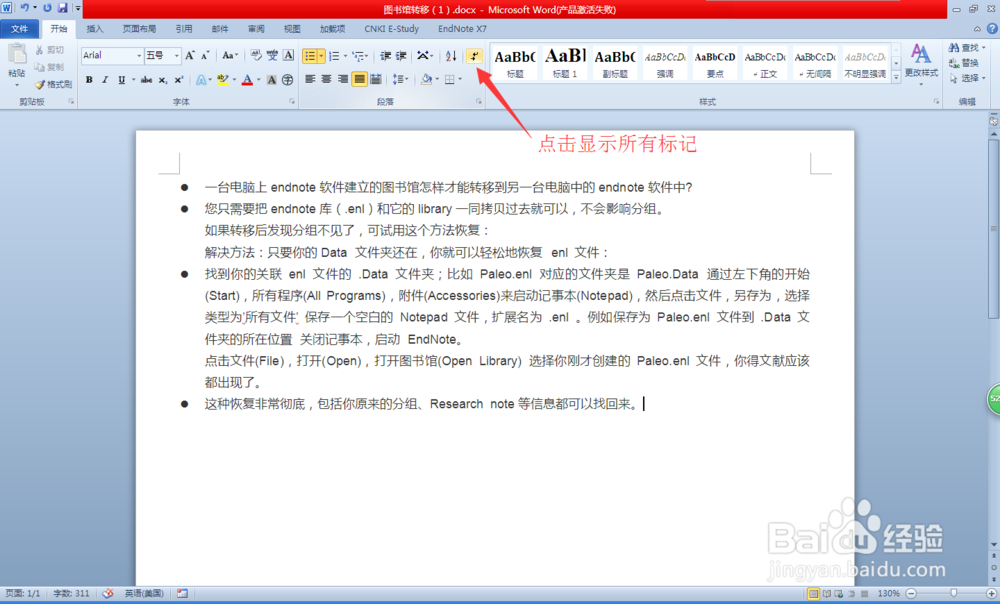The image size is (1000, 604).
Task: Switch to the CNKI E-Study tab
Action: [391, 29]
